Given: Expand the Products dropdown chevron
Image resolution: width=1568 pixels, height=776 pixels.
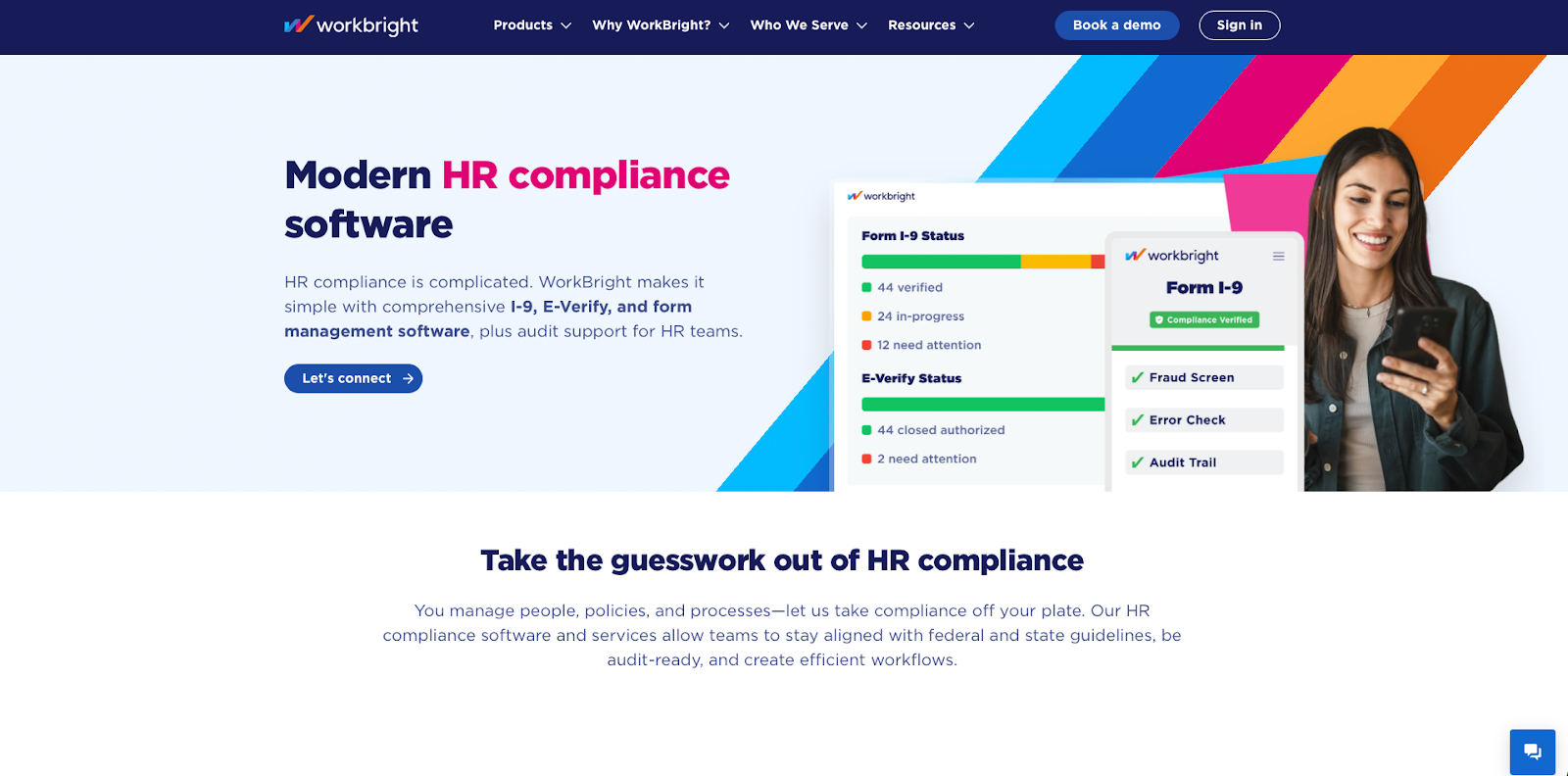Looking at the screenshot, I should pos(565,25).
